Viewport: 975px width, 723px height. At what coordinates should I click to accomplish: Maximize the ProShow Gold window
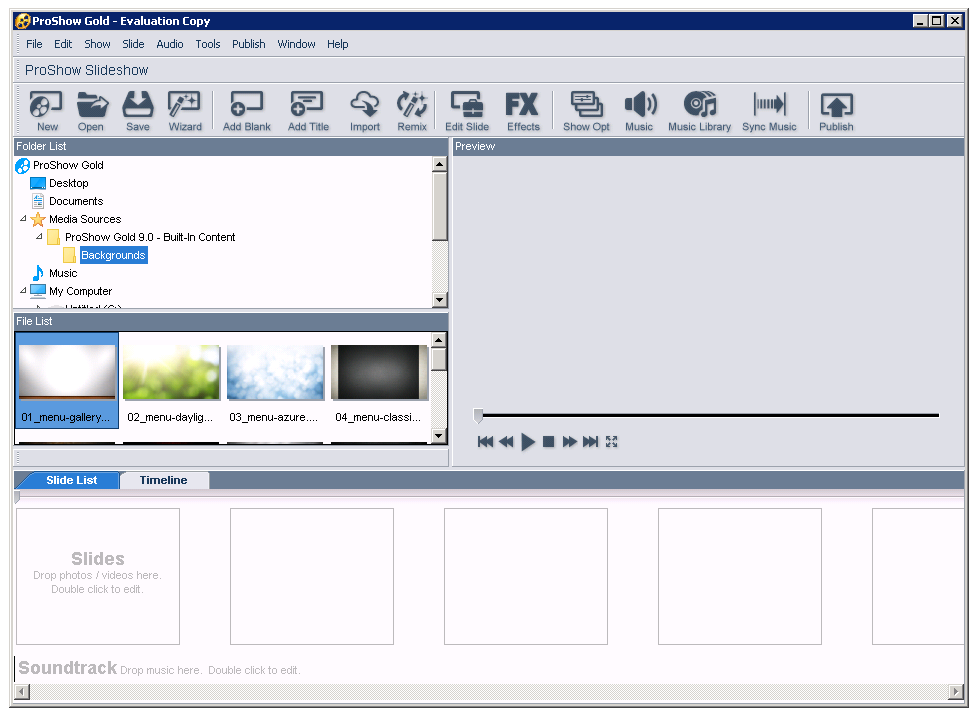936,21
